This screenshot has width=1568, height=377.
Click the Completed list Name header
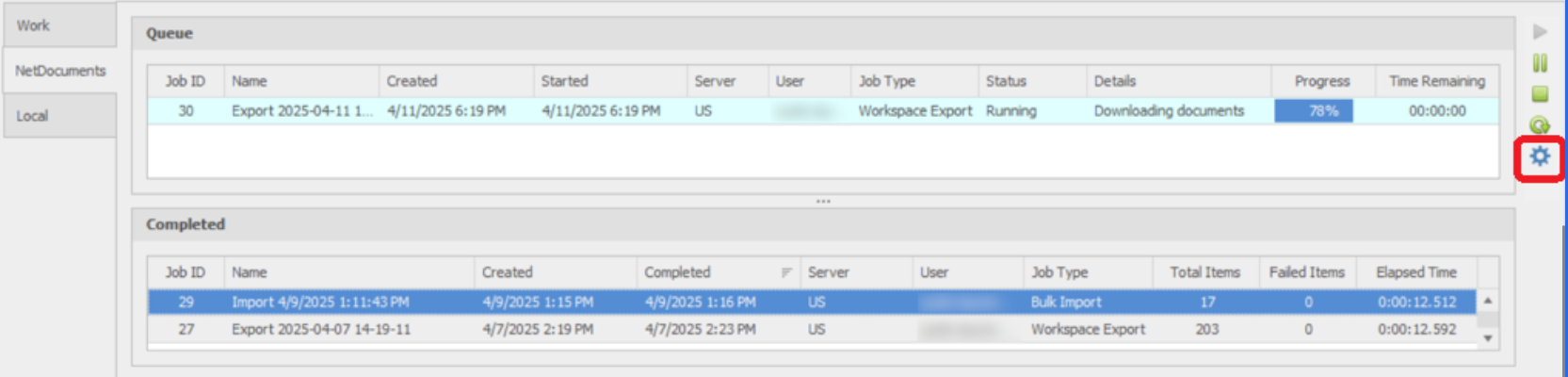[349, 272]
